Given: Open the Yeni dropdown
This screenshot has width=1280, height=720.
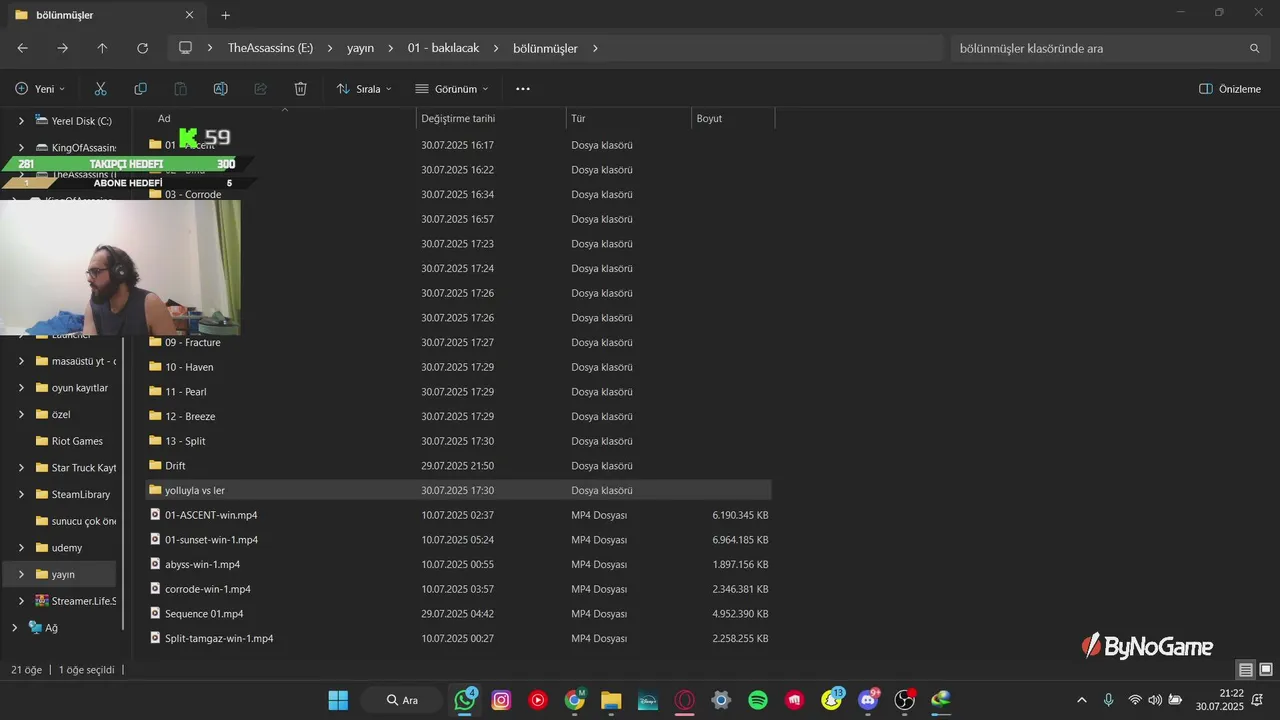Looking at the screenshot, I should 40,89.
